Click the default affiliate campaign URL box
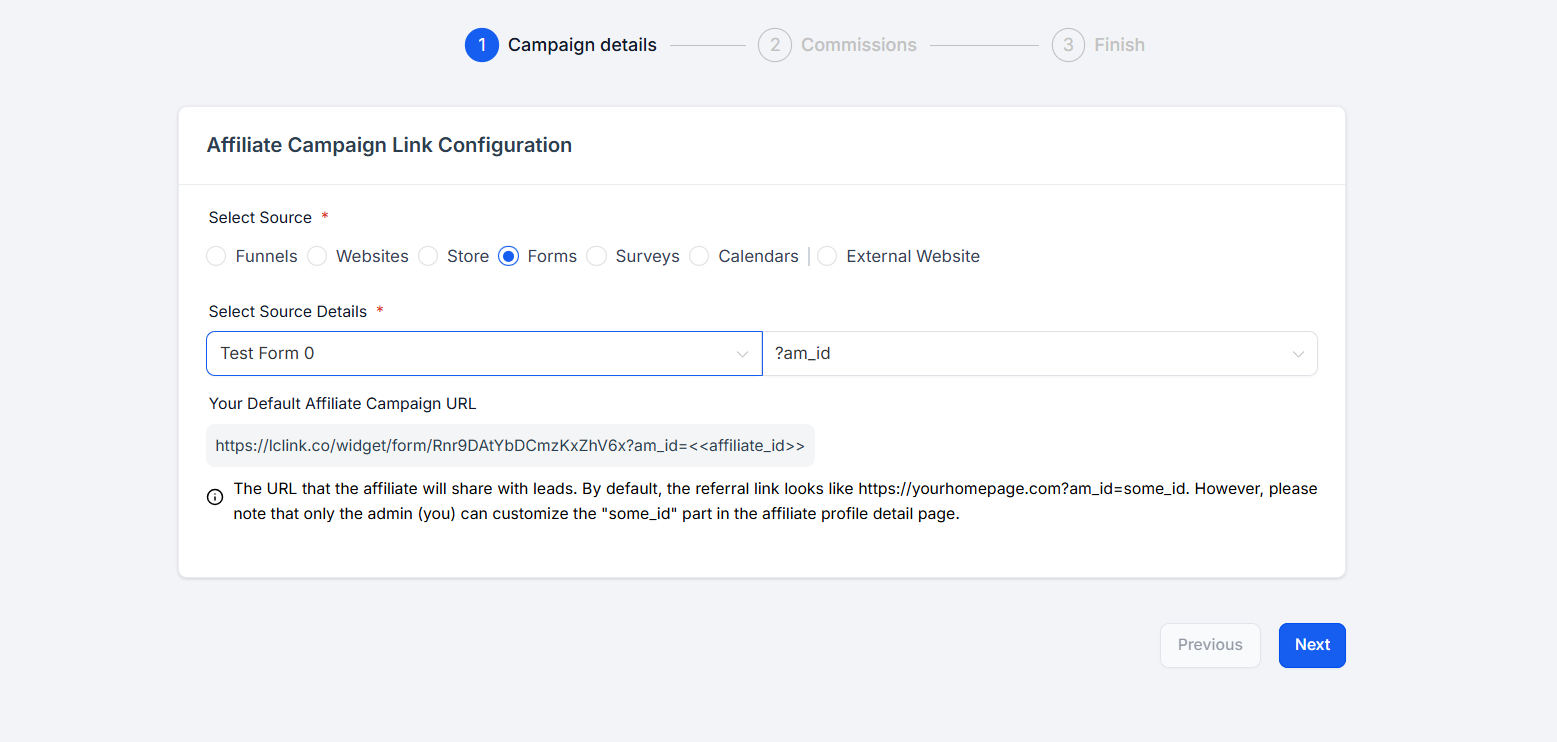Viewport: 1557px width, 742px height. pos(510,446)
